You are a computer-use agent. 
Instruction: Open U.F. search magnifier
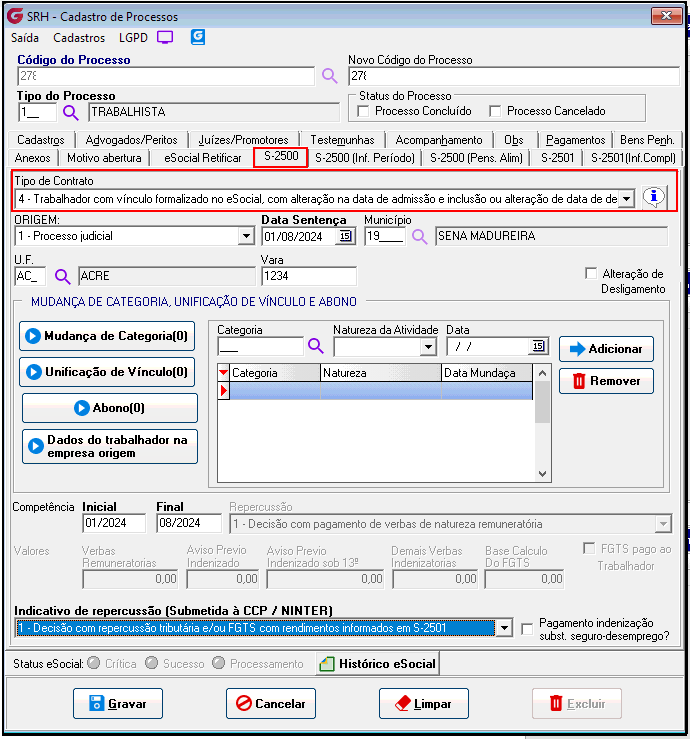coord(62,276)
